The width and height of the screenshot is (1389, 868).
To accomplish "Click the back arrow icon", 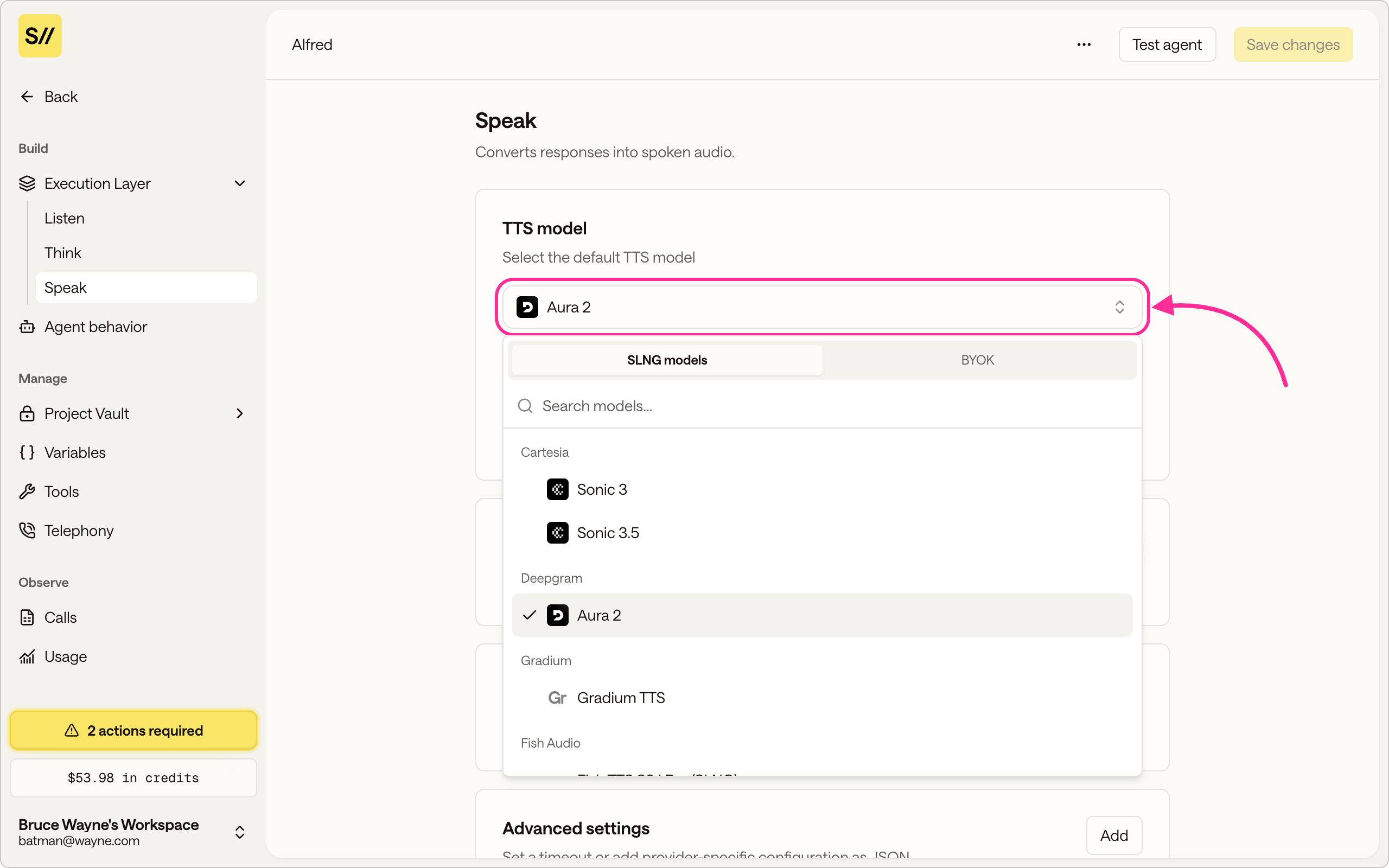I will coord(27,97).
